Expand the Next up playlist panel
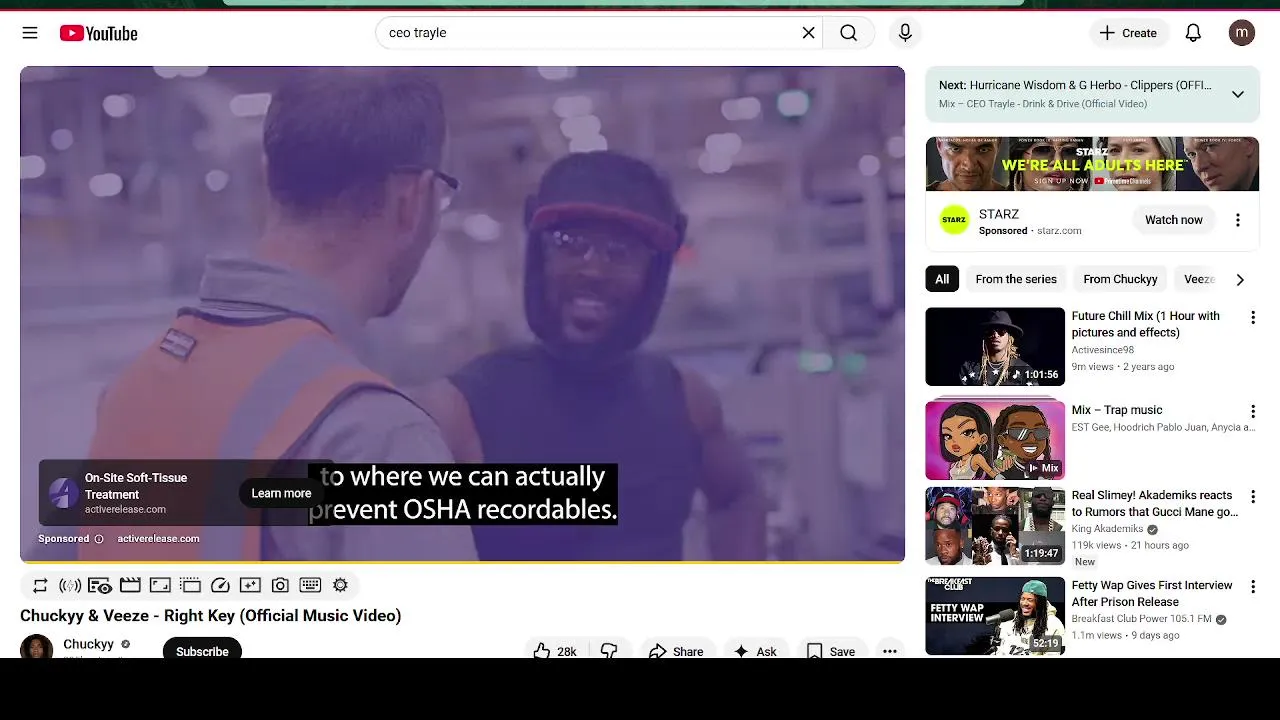1280x720 pixels. [x=1237, y=94]
